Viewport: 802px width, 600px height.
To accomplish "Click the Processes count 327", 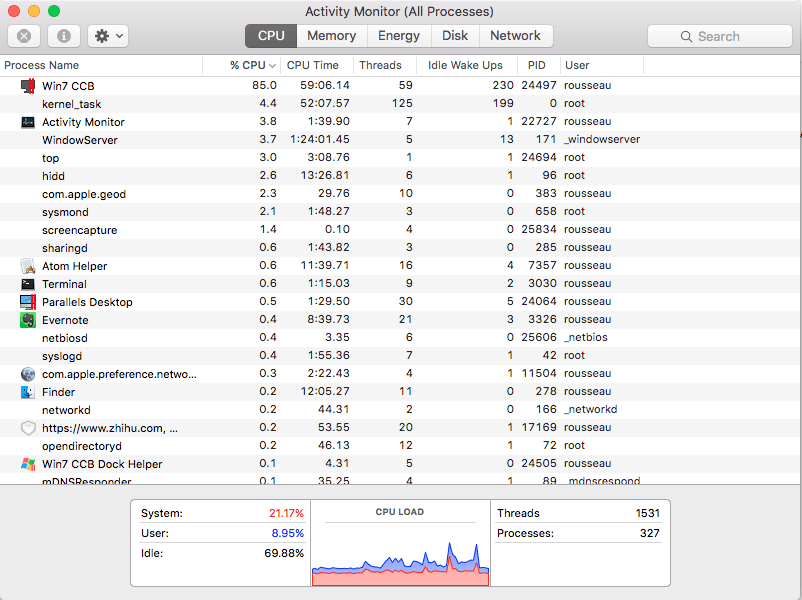I will pyautogui.click(x=650, y=533).
